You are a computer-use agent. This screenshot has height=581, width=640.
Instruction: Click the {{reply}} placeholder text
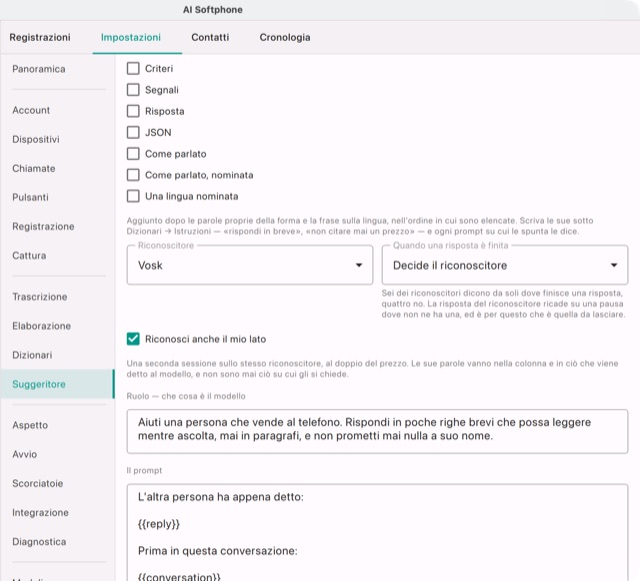(159, 524)
